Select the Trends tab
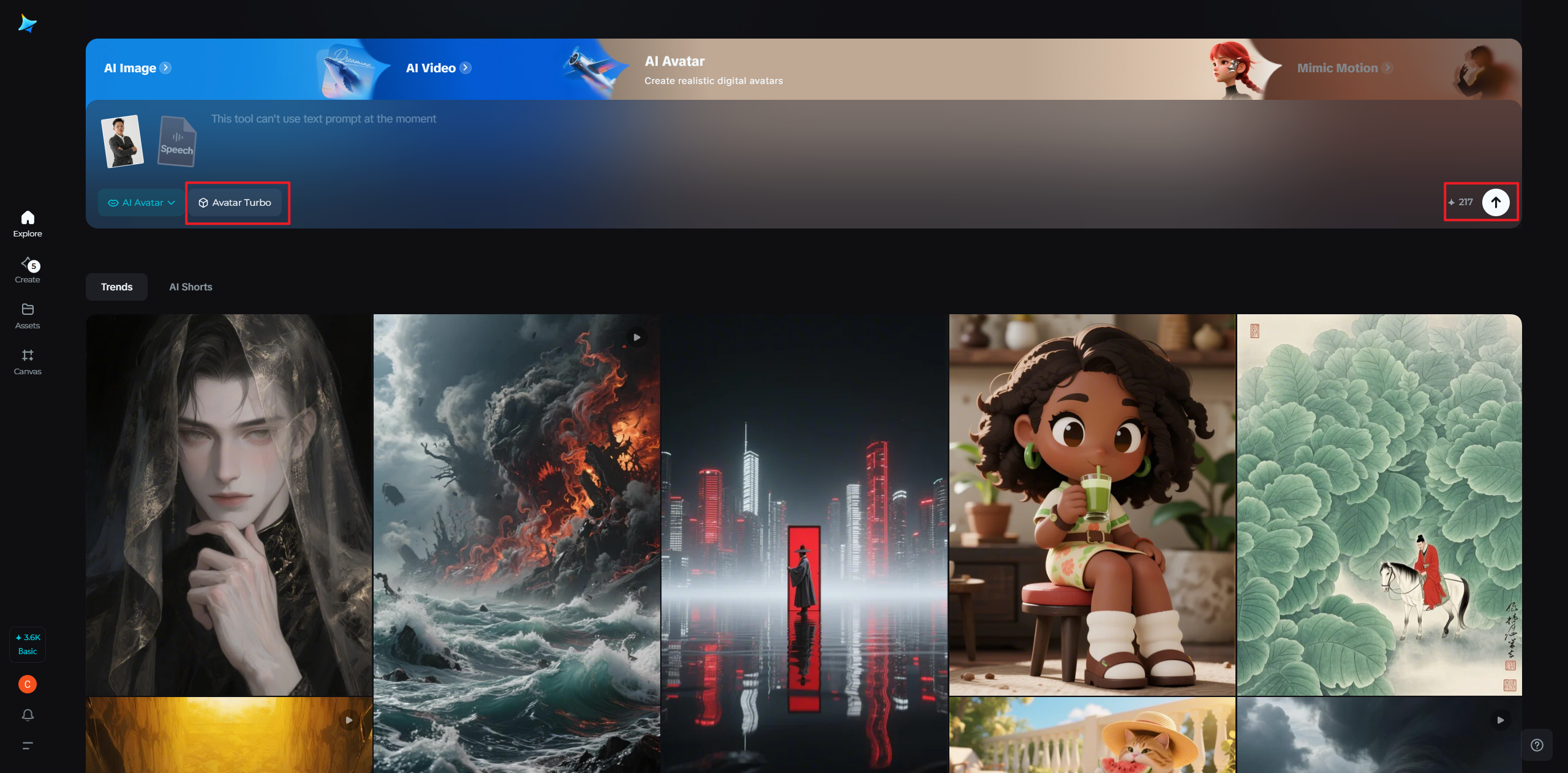 (x=116, y=287)
